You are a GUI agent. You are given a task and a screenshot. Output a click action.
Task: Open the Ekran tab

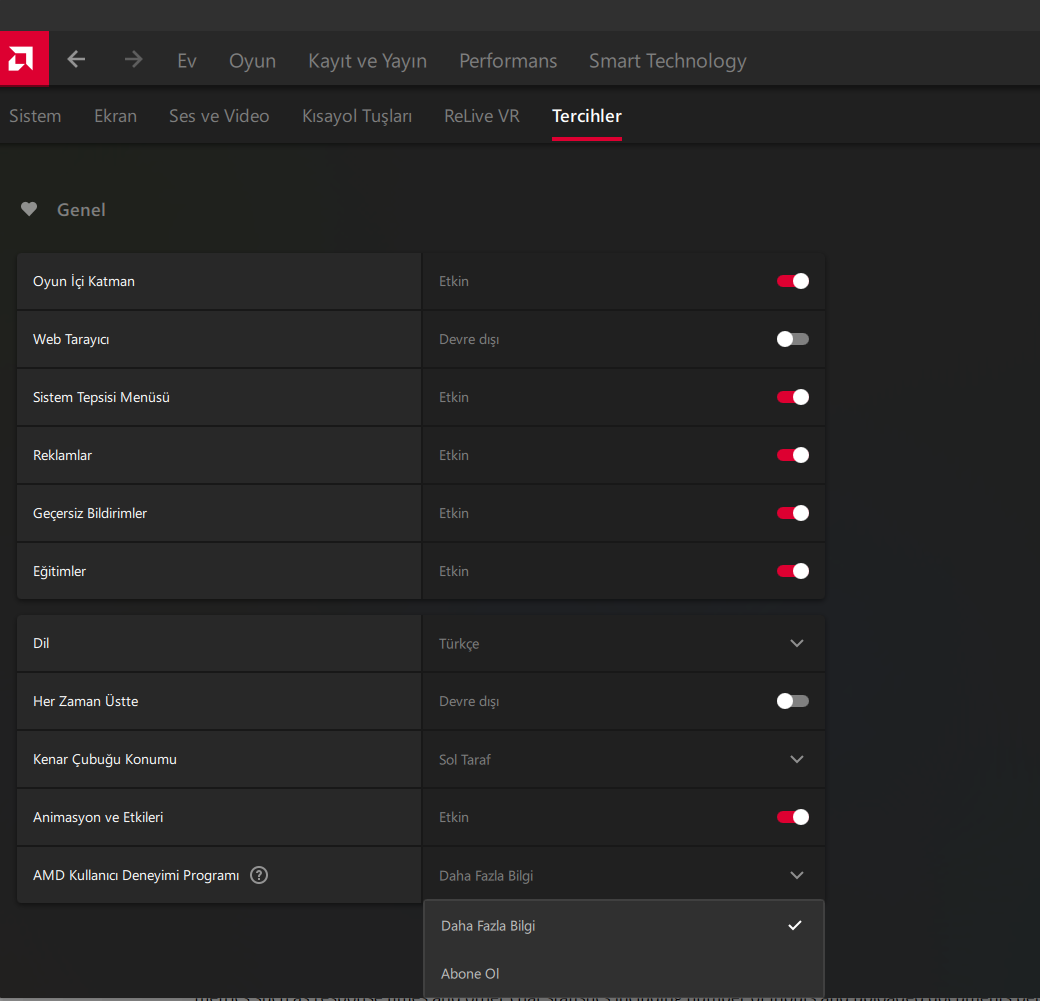(115, 116)
